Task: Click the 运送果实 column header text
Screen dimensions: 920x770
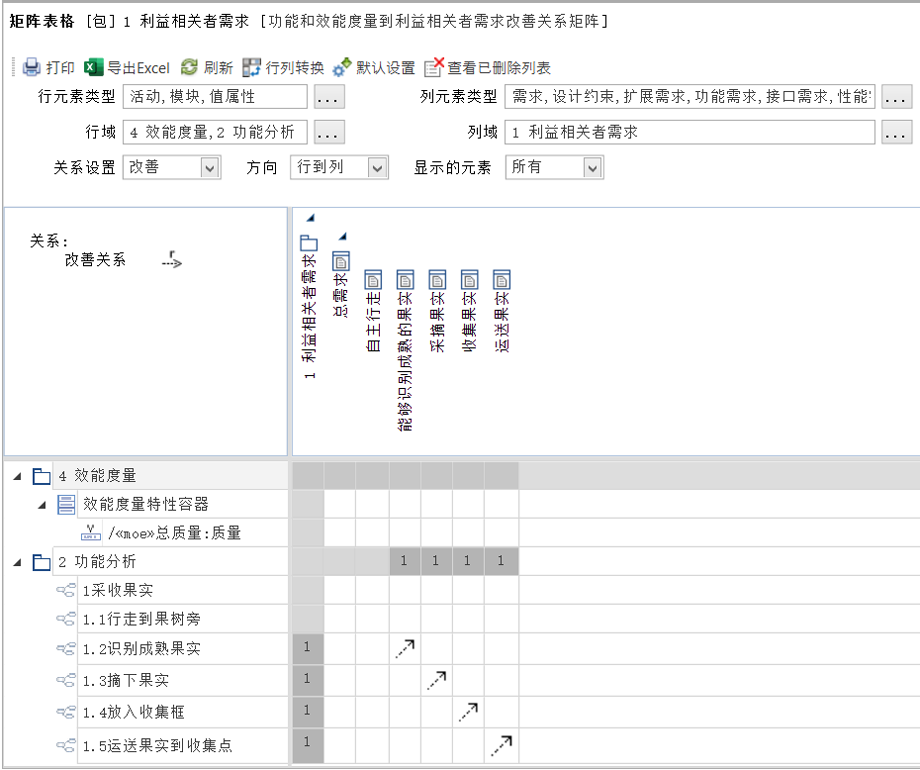Action: [x=502, y=322]
